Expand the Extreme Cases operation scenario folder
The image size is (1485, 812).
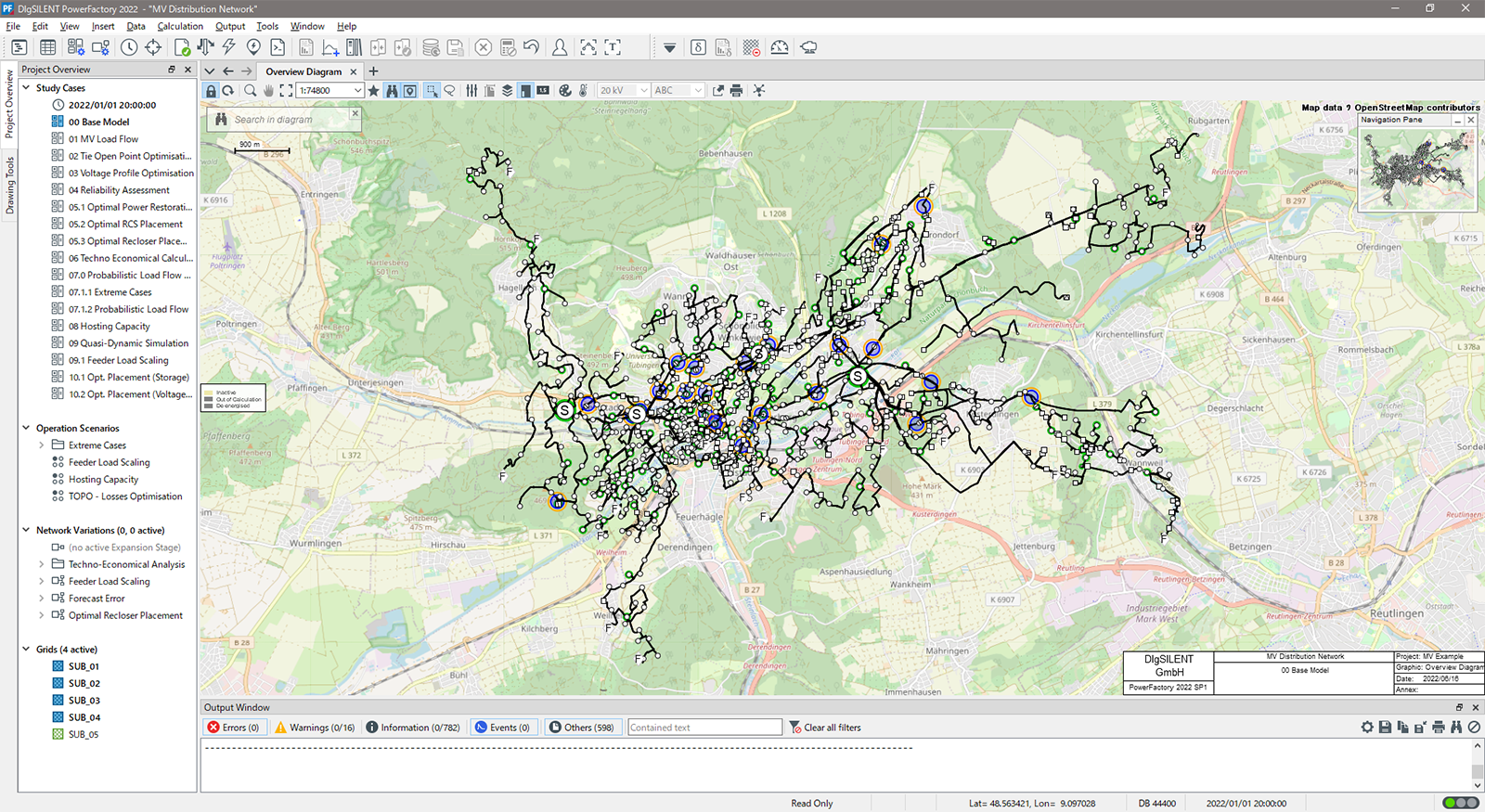(x=42, y=445)
